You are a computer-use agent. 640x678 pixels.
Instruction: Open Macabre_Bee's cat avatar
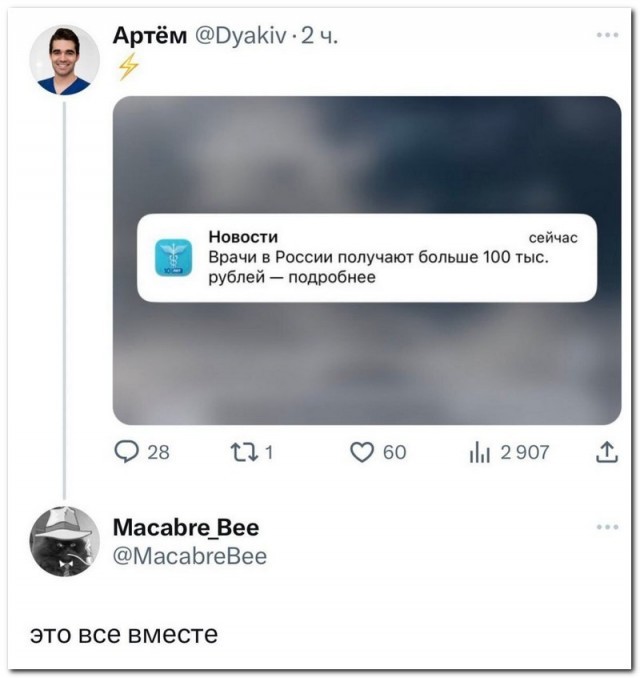pyautogui.click(x=64, y=541)
